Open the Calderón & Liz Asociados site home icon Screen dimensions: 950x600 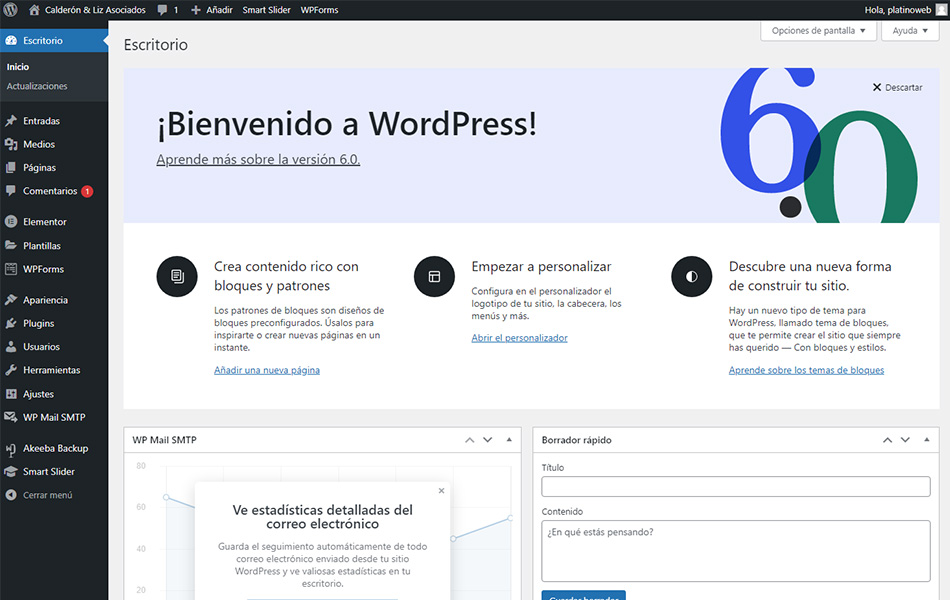34,10
